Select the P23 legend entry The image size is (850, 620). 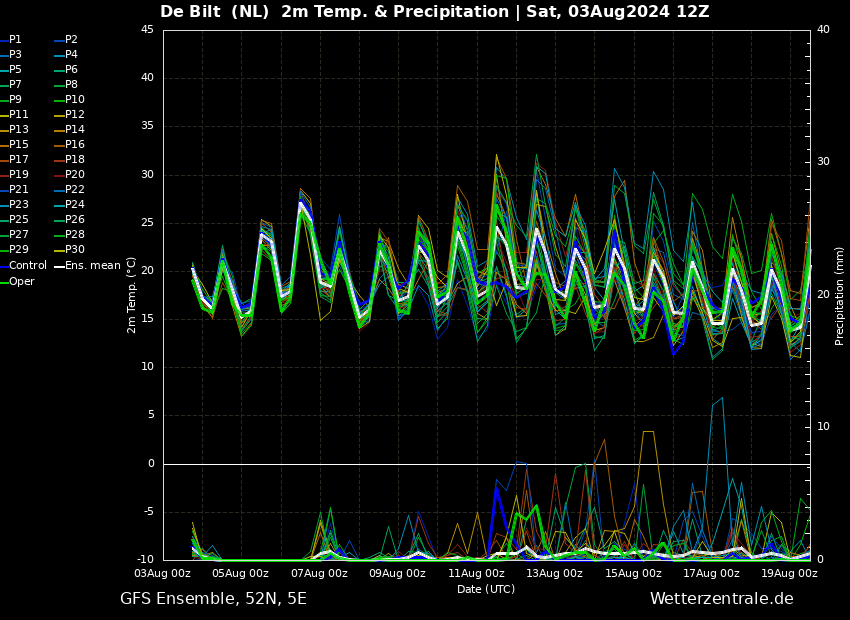[x=15, y=204]
